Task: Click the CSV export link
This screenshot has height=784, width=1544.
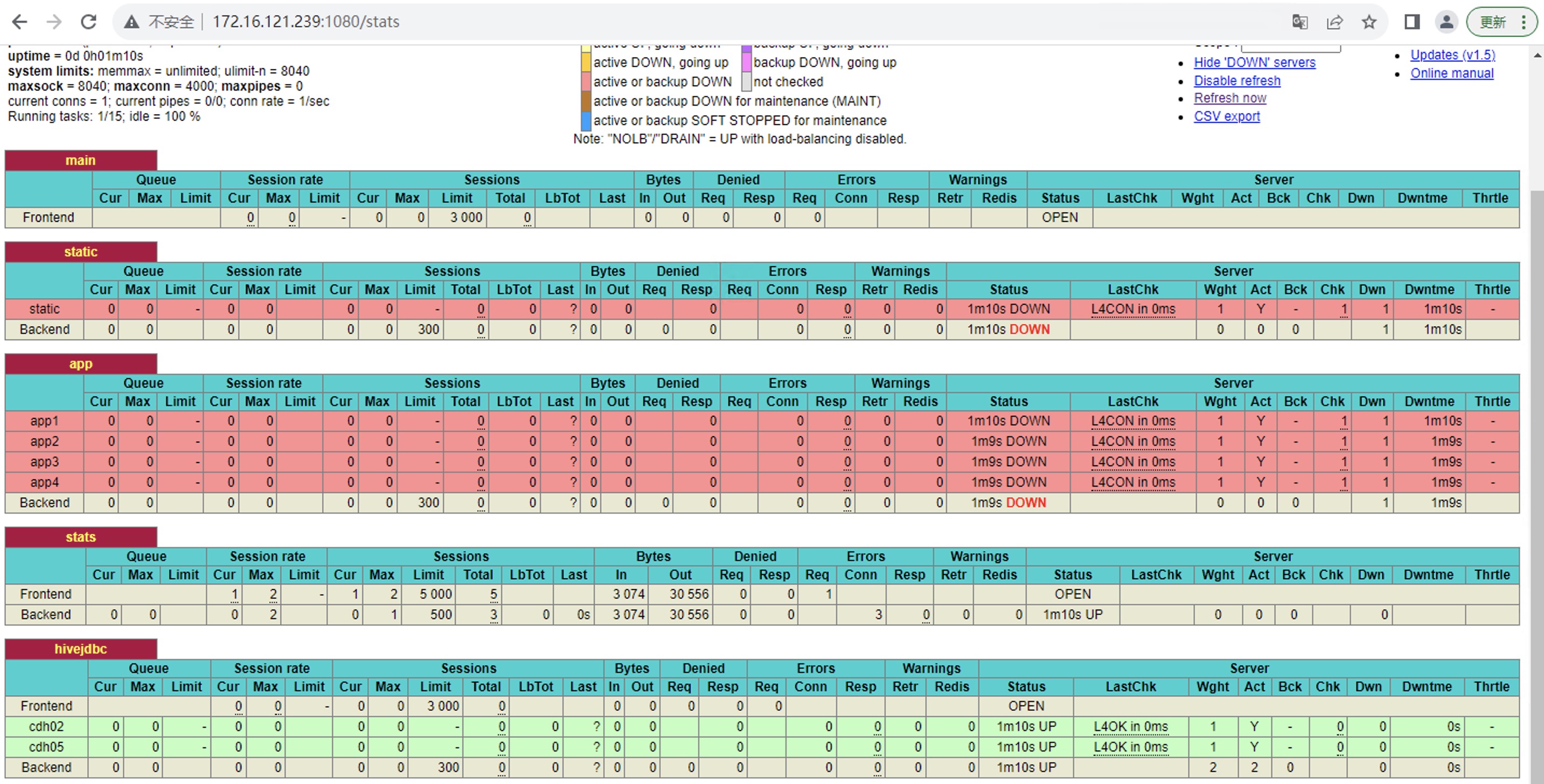Action: click(1227, 116)
